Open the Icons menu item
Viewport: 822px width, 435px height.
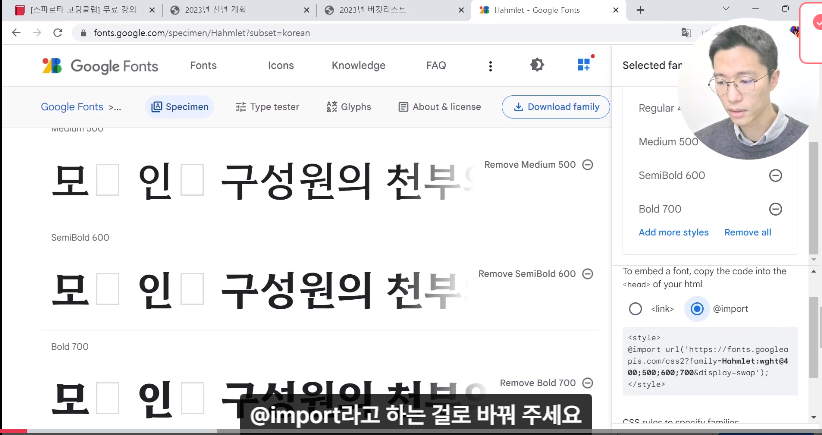point(281,66)
